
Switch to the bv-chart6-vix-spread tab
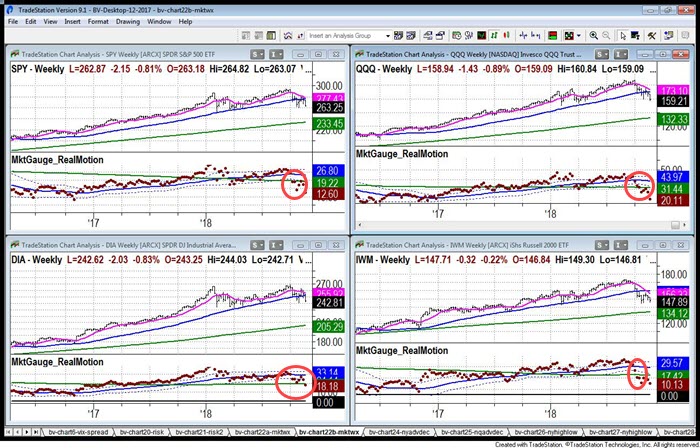[x=78, y=432]
